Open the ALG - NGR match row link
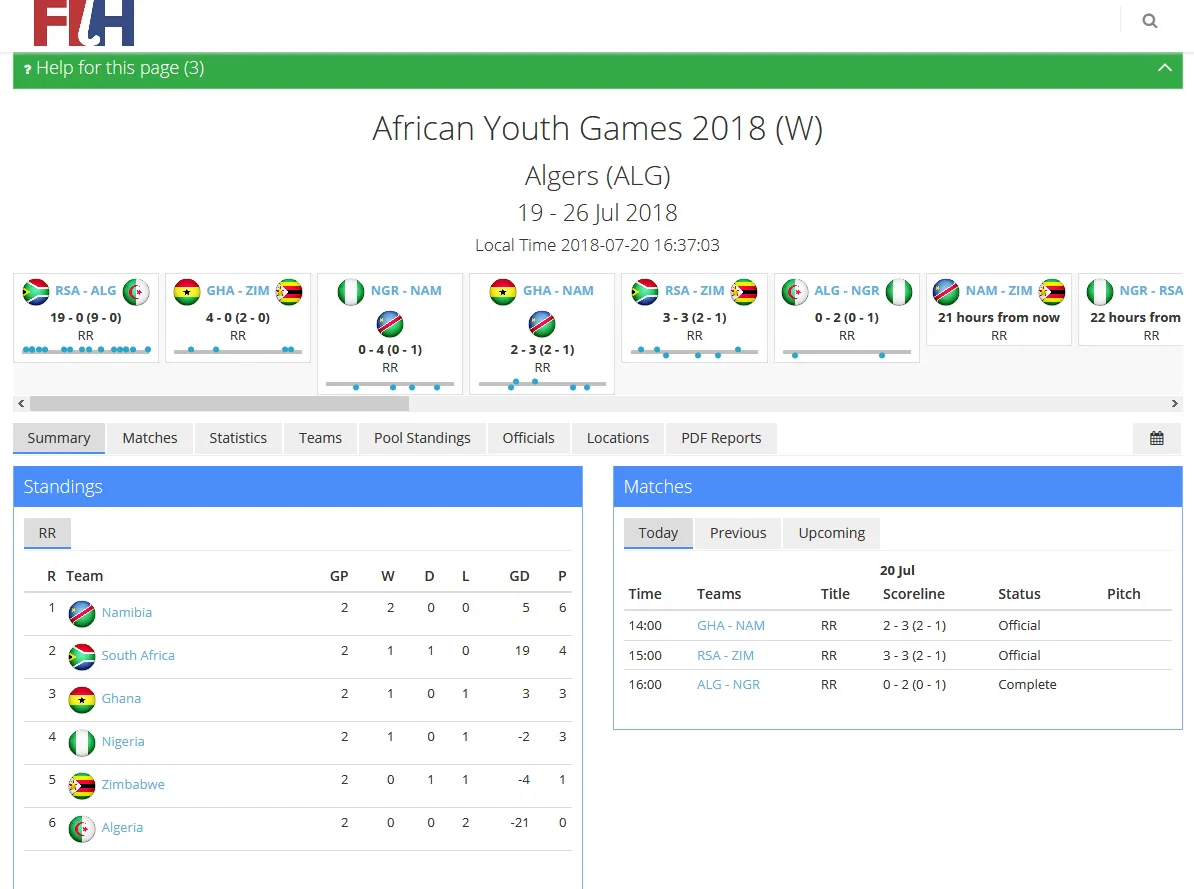 [728, 685]
